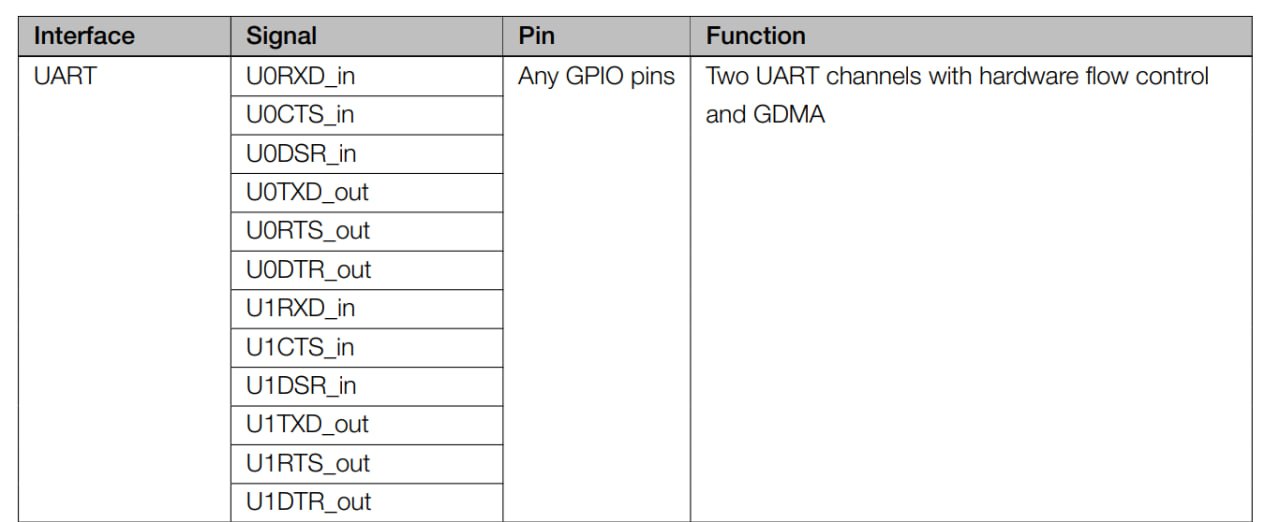
Task: Select the U0RXD_in signal cell
Action: click(x=301, y=76)
